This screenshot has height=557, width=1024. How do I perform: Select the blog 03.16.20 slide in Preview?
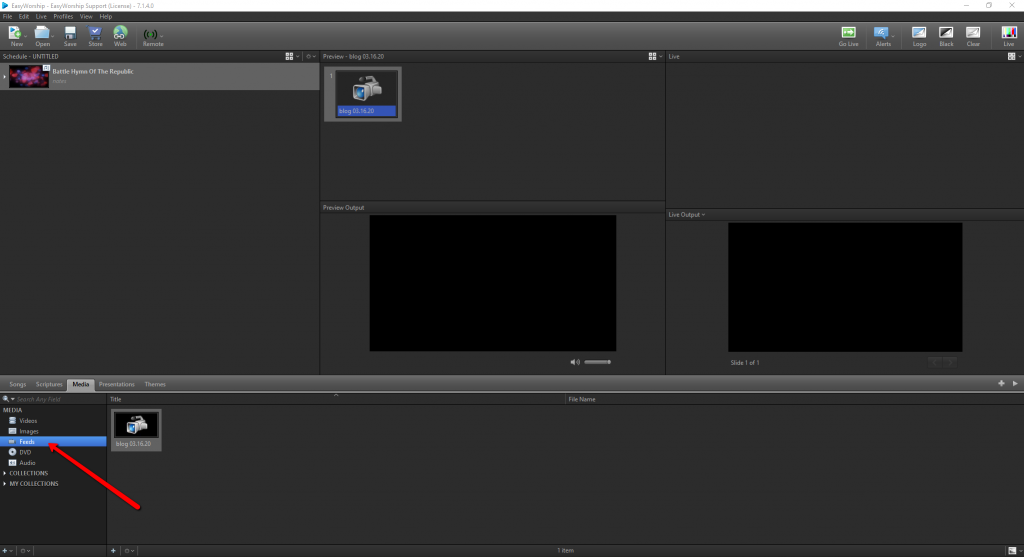coord(363,93)
